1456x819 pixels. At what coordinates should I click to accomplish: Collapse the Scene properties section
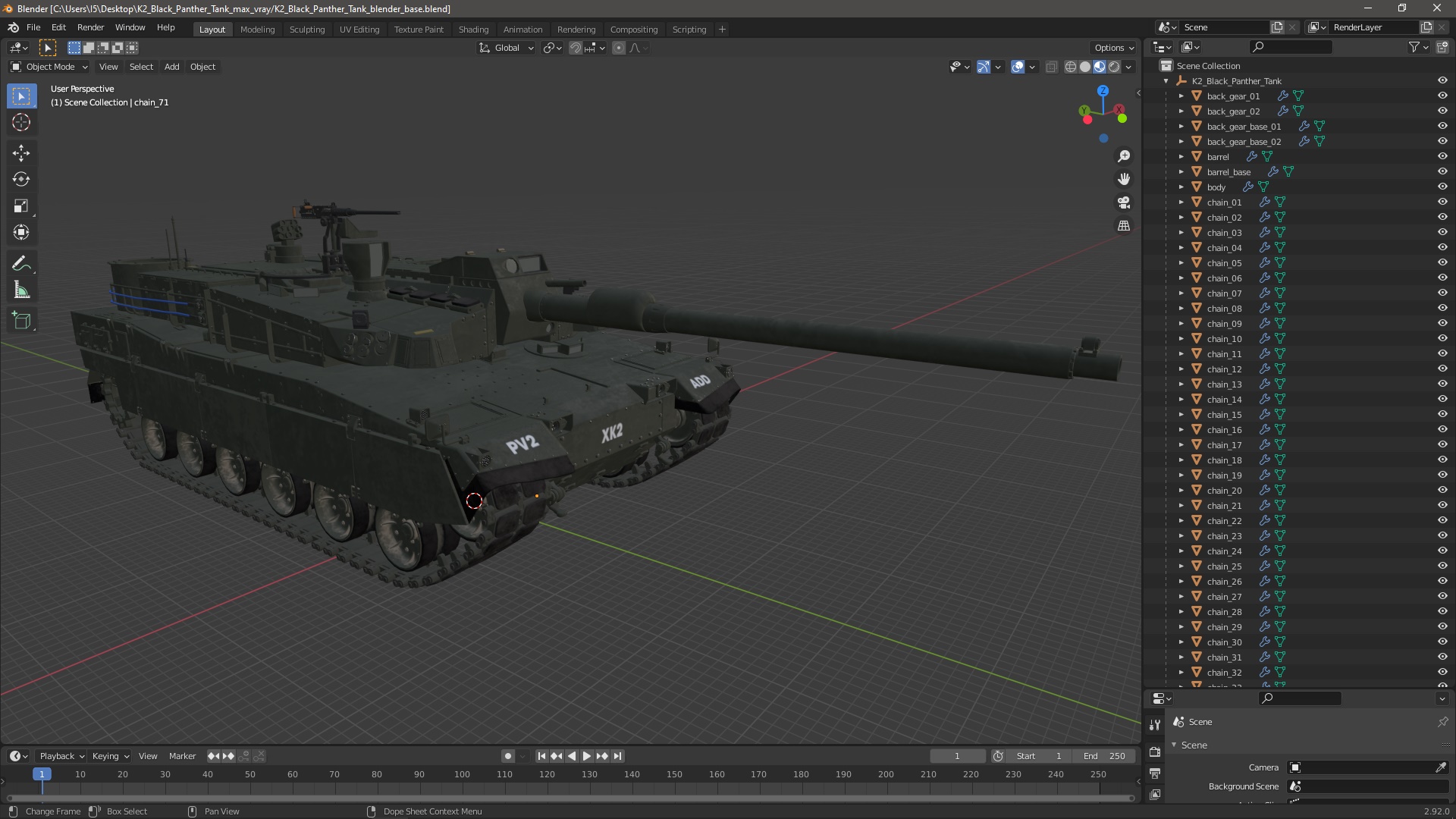click(x=1174, y=745)
